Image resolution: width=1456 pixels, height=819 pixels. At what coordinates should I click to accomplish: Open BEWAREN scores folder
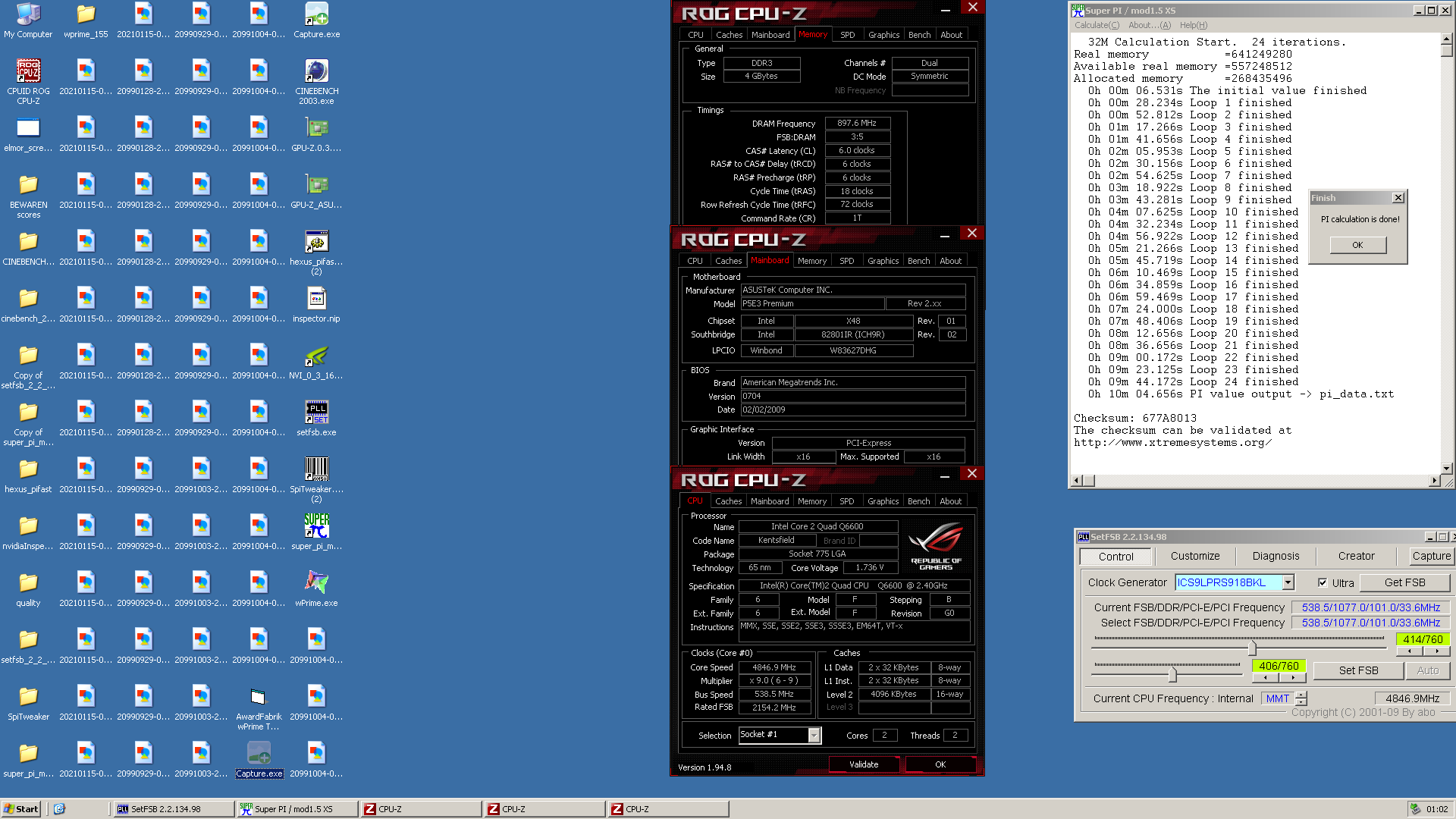click(x=28, y=196)
